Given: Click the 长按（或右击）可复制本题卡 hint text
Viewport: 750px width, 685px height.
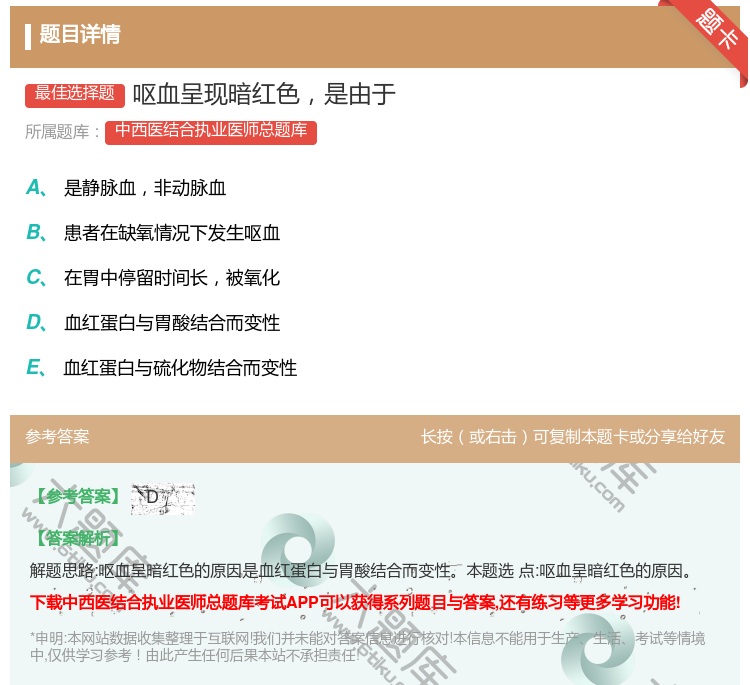Looking at the screenshot, I should 573,437.
